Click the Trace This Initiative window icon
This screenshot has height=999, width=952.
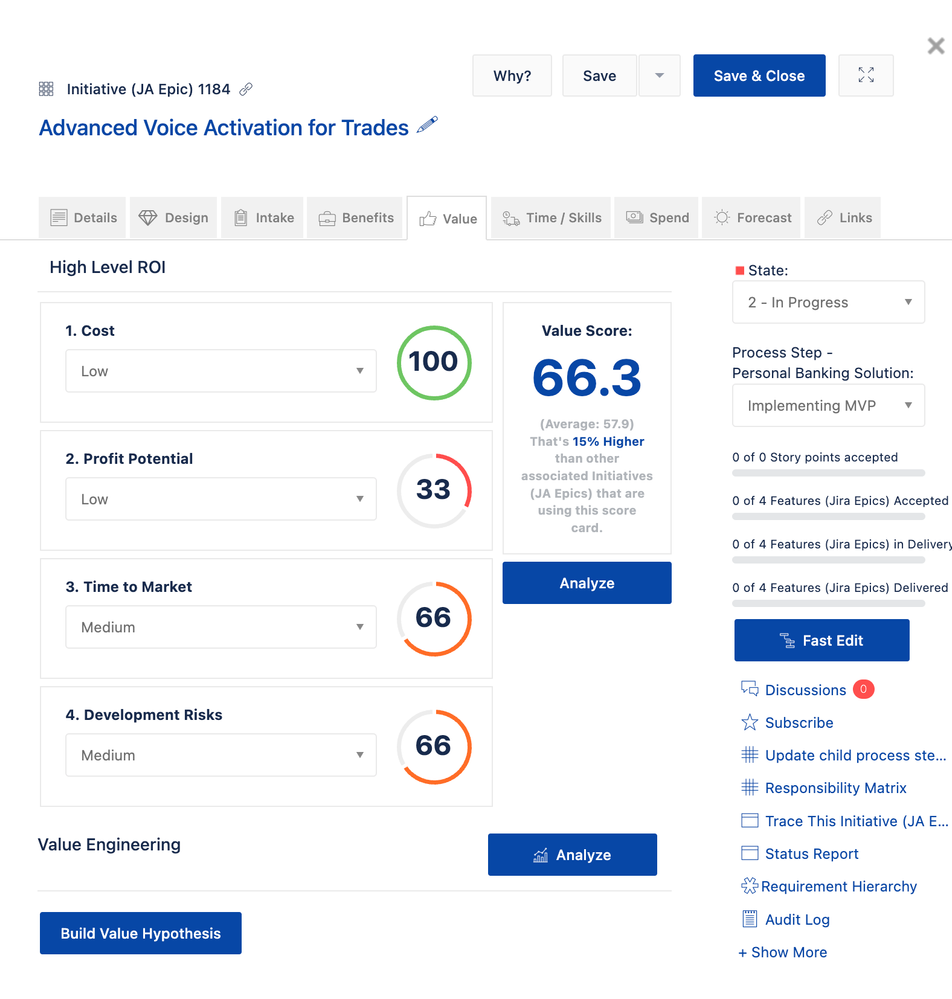coord(749,820)
